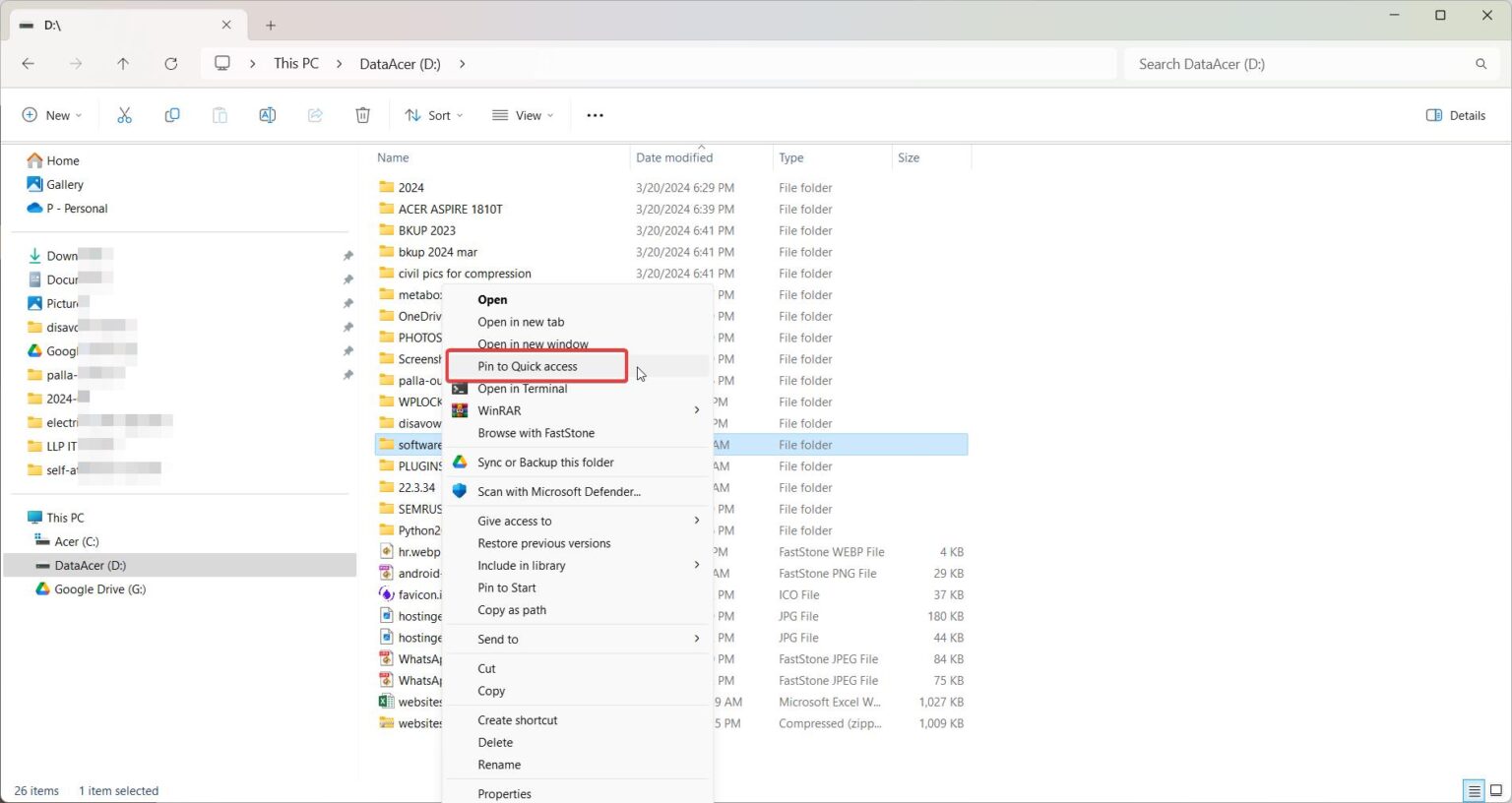Open the Sort dropdown
The height and width of the screenshot is (803, 1512).
(x=433, y=115)
